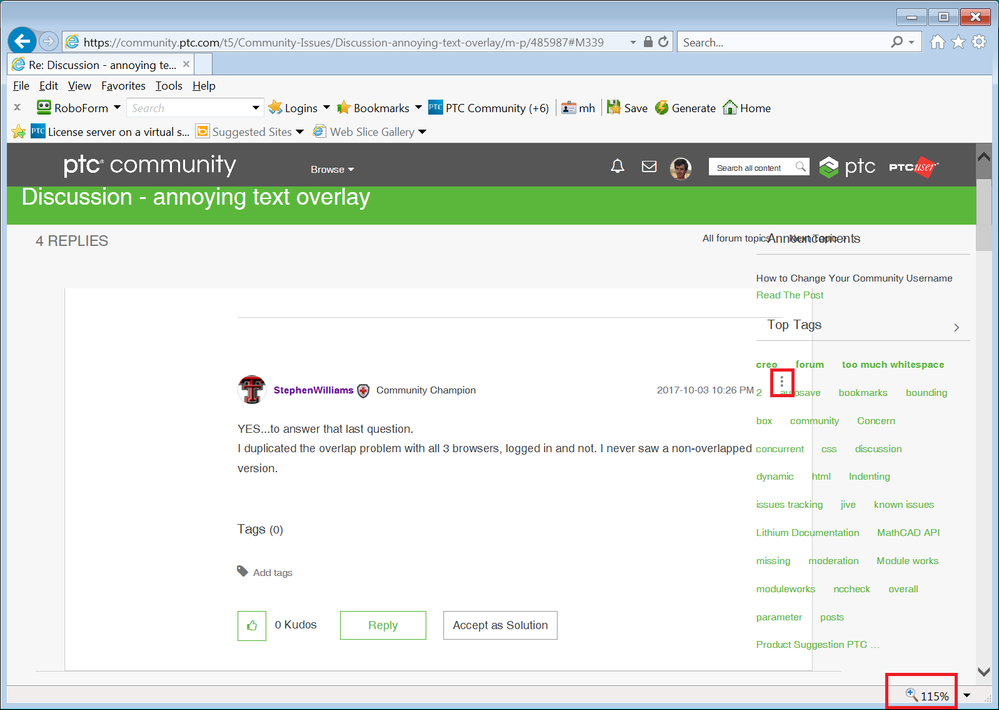Open a new blank tab
The height and width of the screenshot is (710, 999).
point(203,64)
